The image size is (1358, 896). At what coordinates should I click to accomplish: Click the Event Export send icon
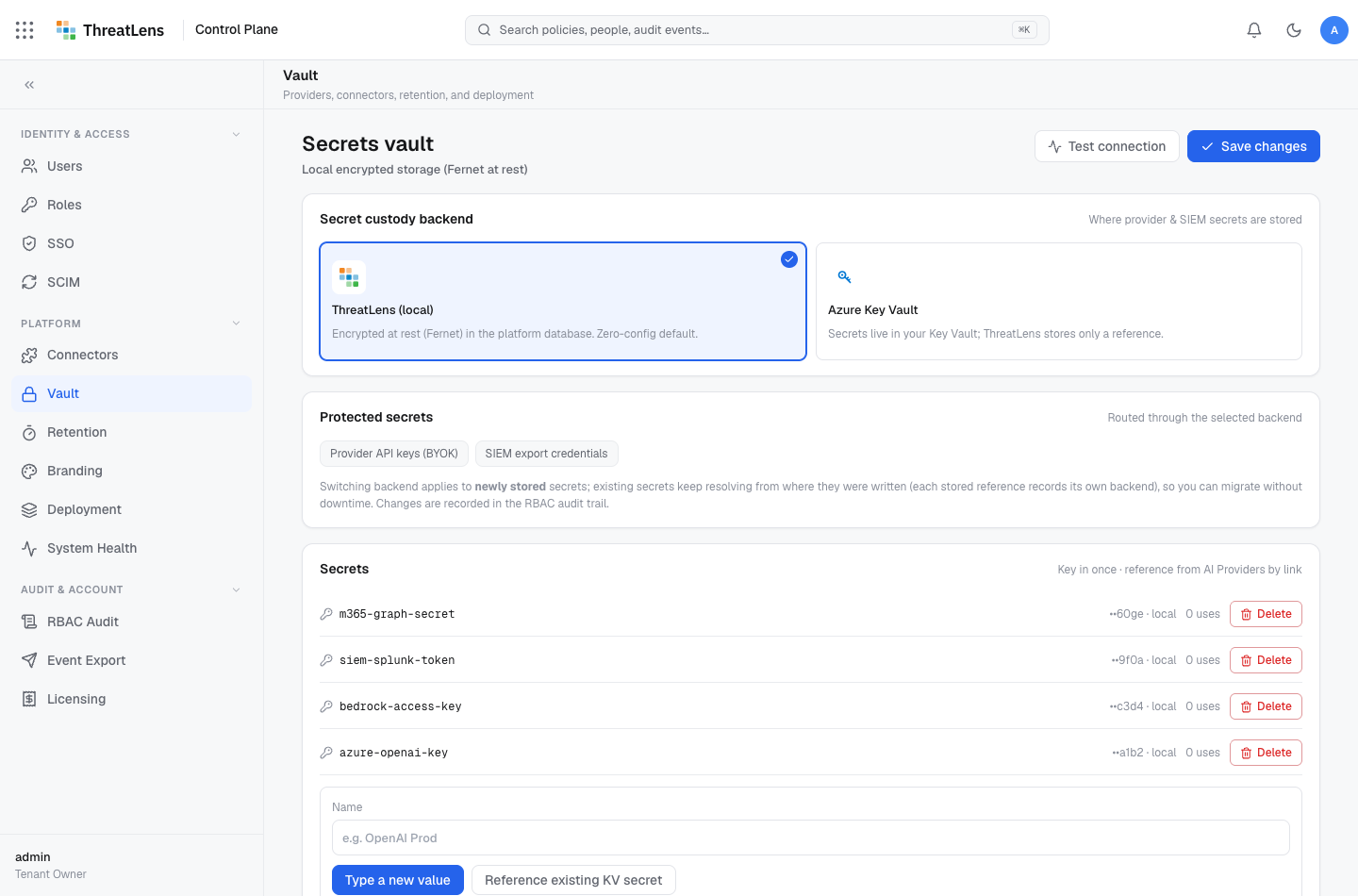point(29,660)
